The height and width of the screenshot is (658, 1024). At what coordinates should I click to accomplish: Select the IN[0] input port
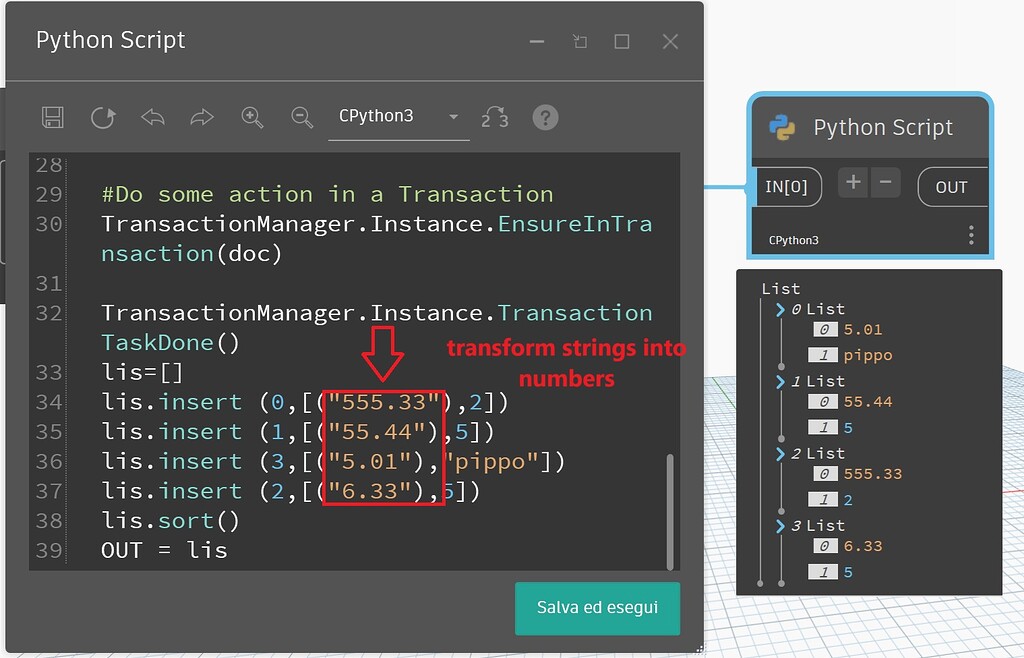pyautogui.click(x=789, y=186)
